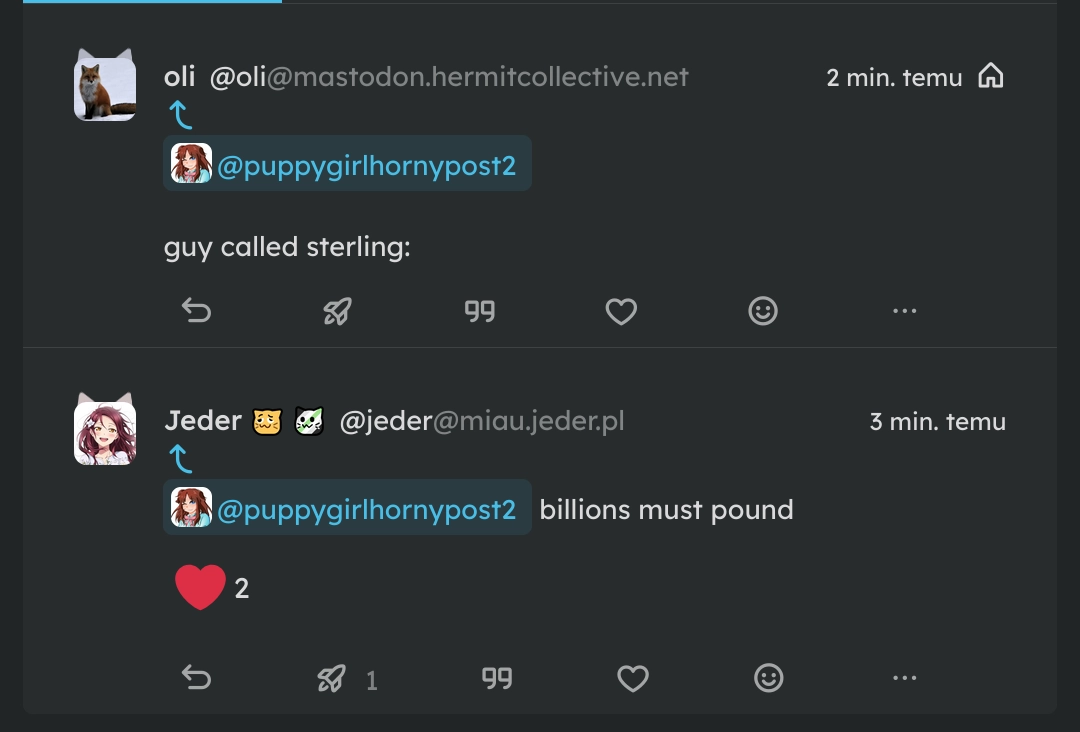Boost oli's post with rocket icon
The height and width of the screenshot is (732, 1080).
tap(338, 311)
